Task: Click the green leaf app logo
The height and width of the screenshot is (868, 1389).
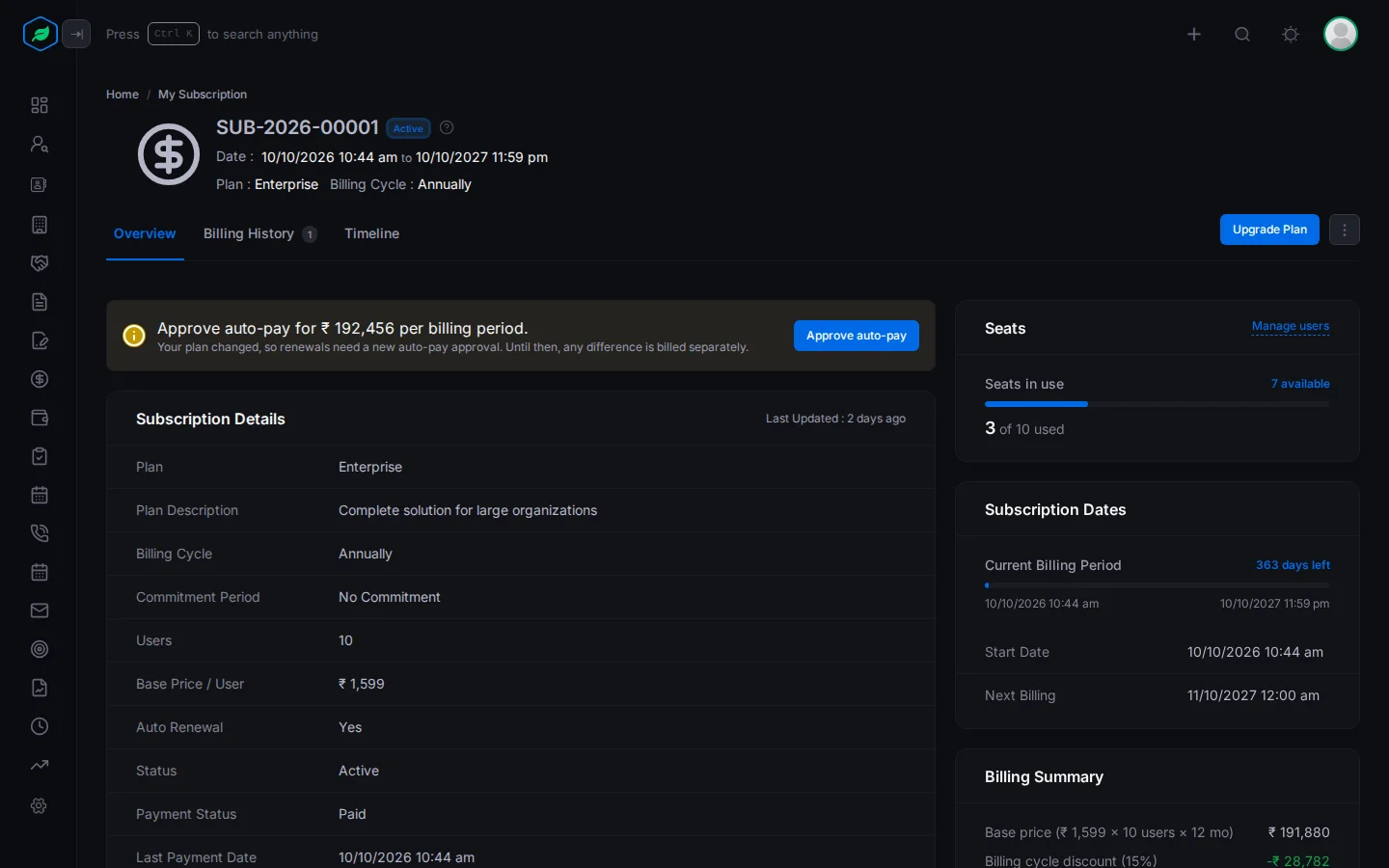Action: (x=41, y=34)
